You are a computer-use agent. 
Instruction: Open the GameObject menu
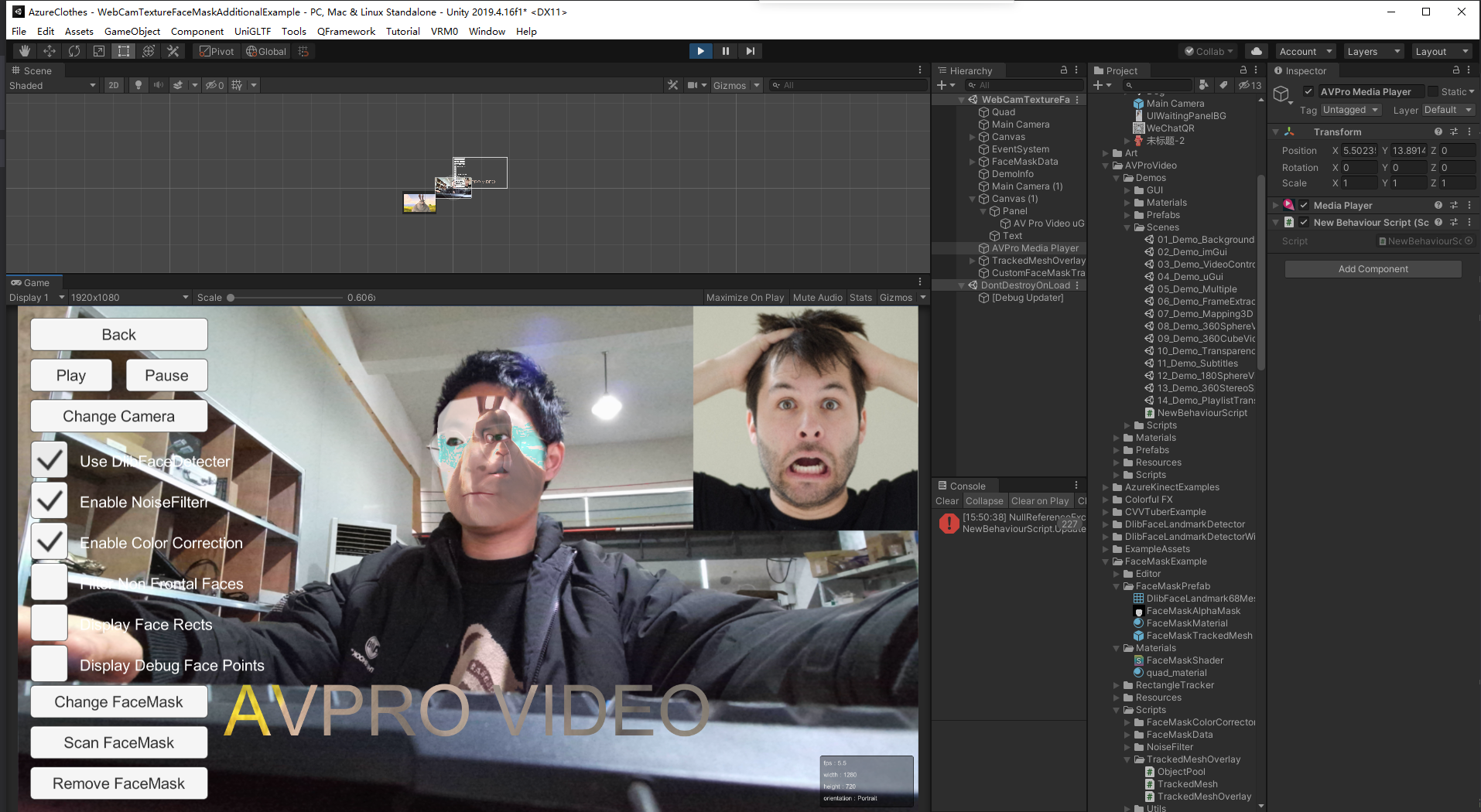132,31
